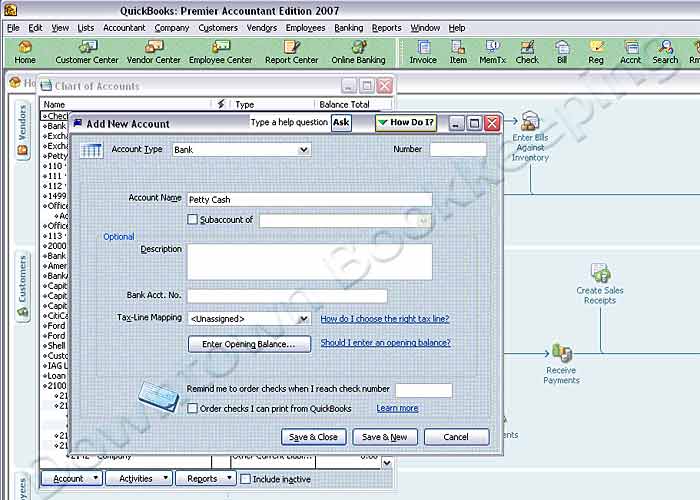Click the Invoice toolbar icon
This screenshot has width=700, height=500.
tap(423, 53)
